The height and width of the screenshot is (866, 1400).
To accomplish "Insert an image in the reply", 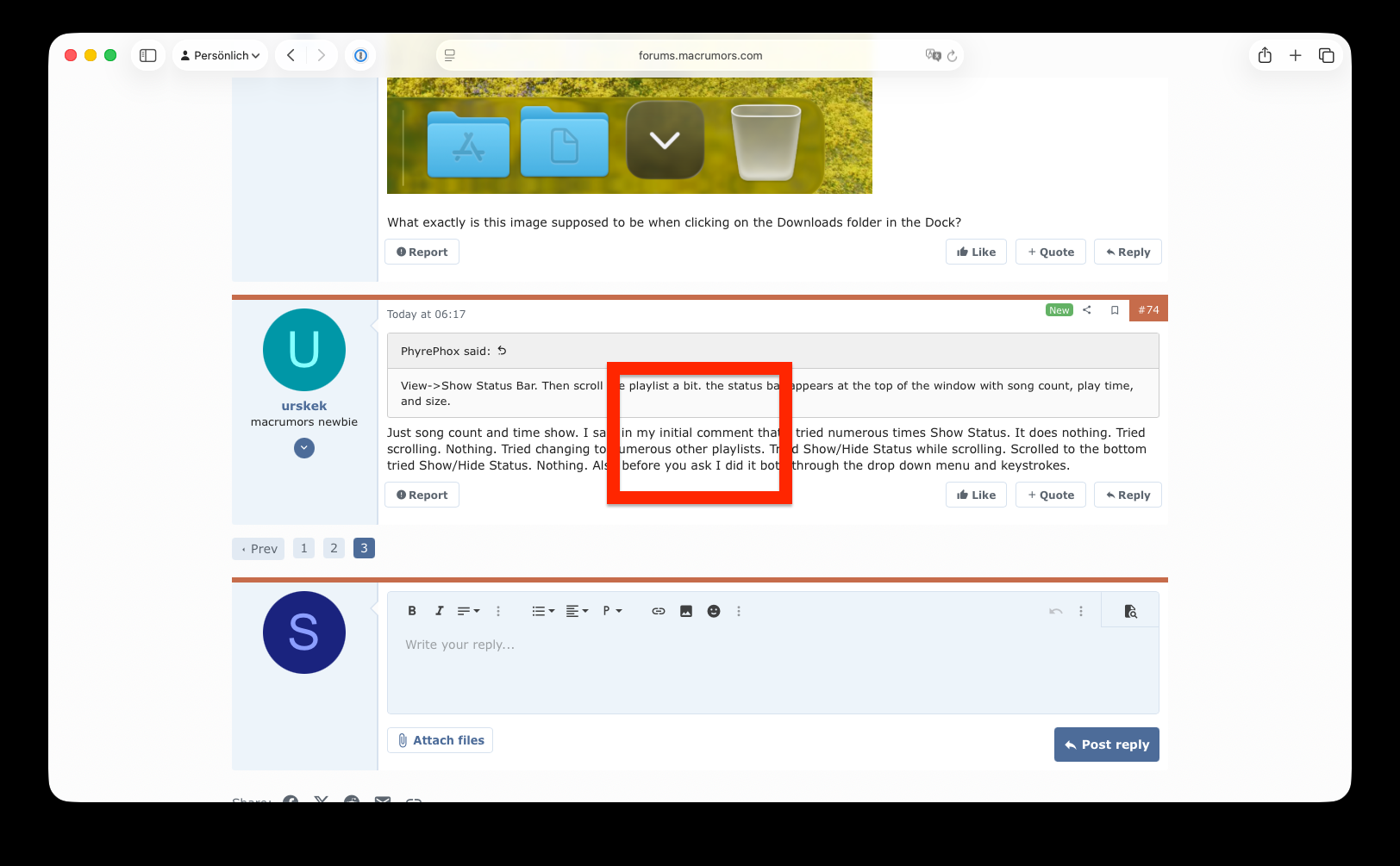I will [686, 611].
